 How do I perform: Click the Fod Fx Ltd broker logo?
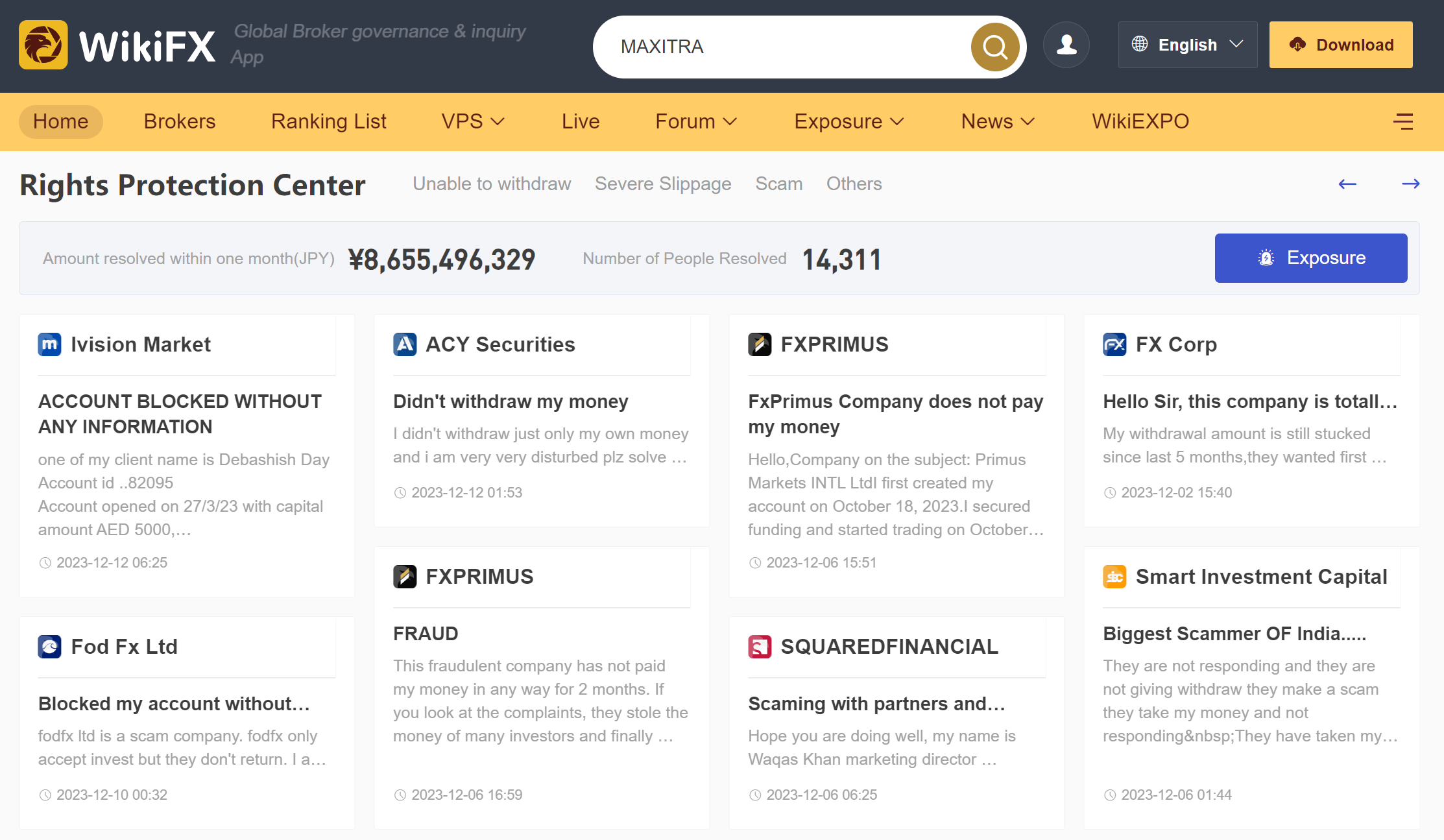49,647
